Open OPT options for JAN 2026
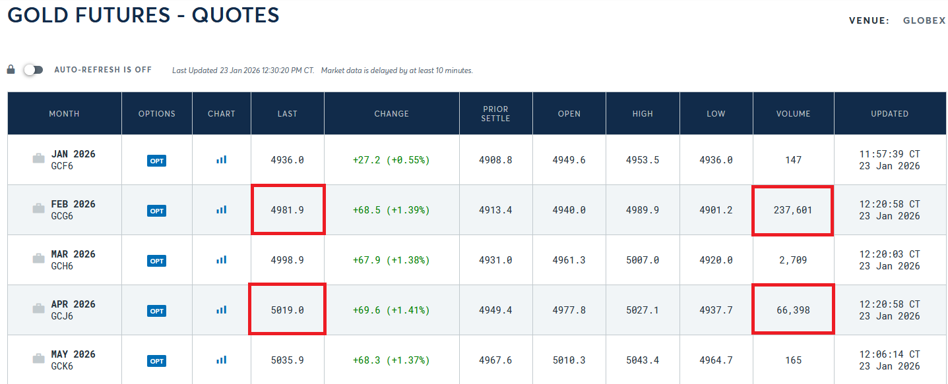This screenshot has width=948, height=384. tap(157, 161)
